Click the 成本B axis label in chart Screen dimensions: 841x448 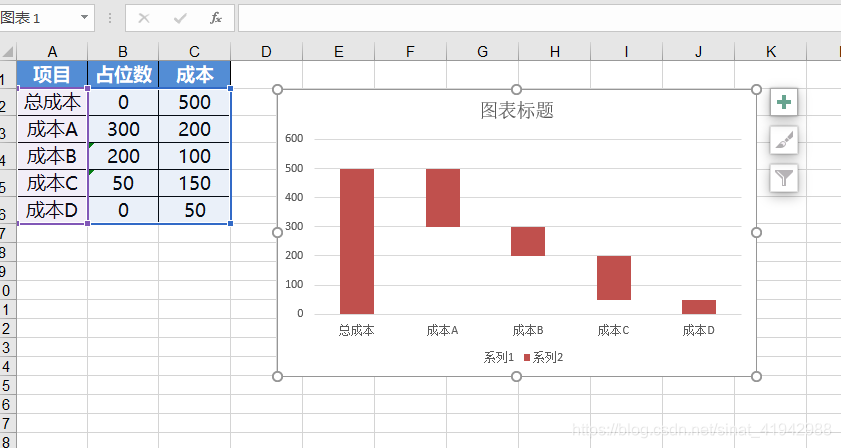tap(528, 331)
